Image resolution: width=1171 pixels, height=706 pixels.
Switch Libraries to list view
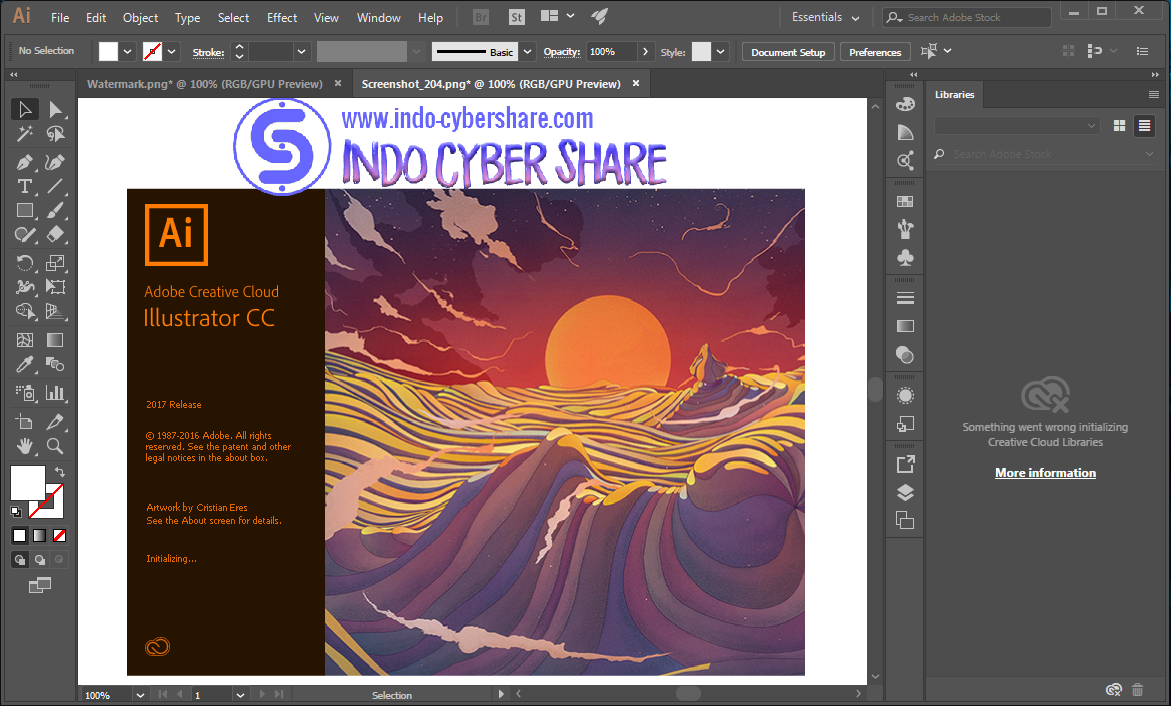[1144, 126]
